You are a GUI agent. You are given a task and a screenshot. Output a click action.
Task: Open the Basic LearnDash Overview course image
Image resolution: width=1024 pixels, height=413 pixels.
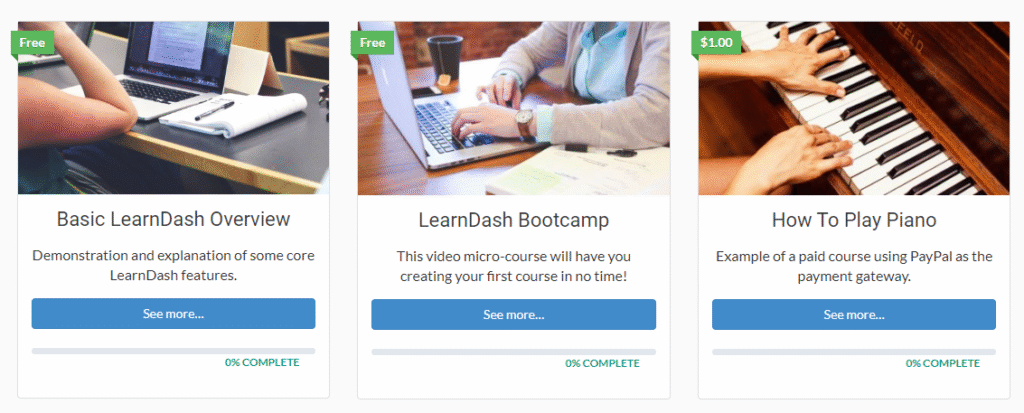(x=174, y=108)
